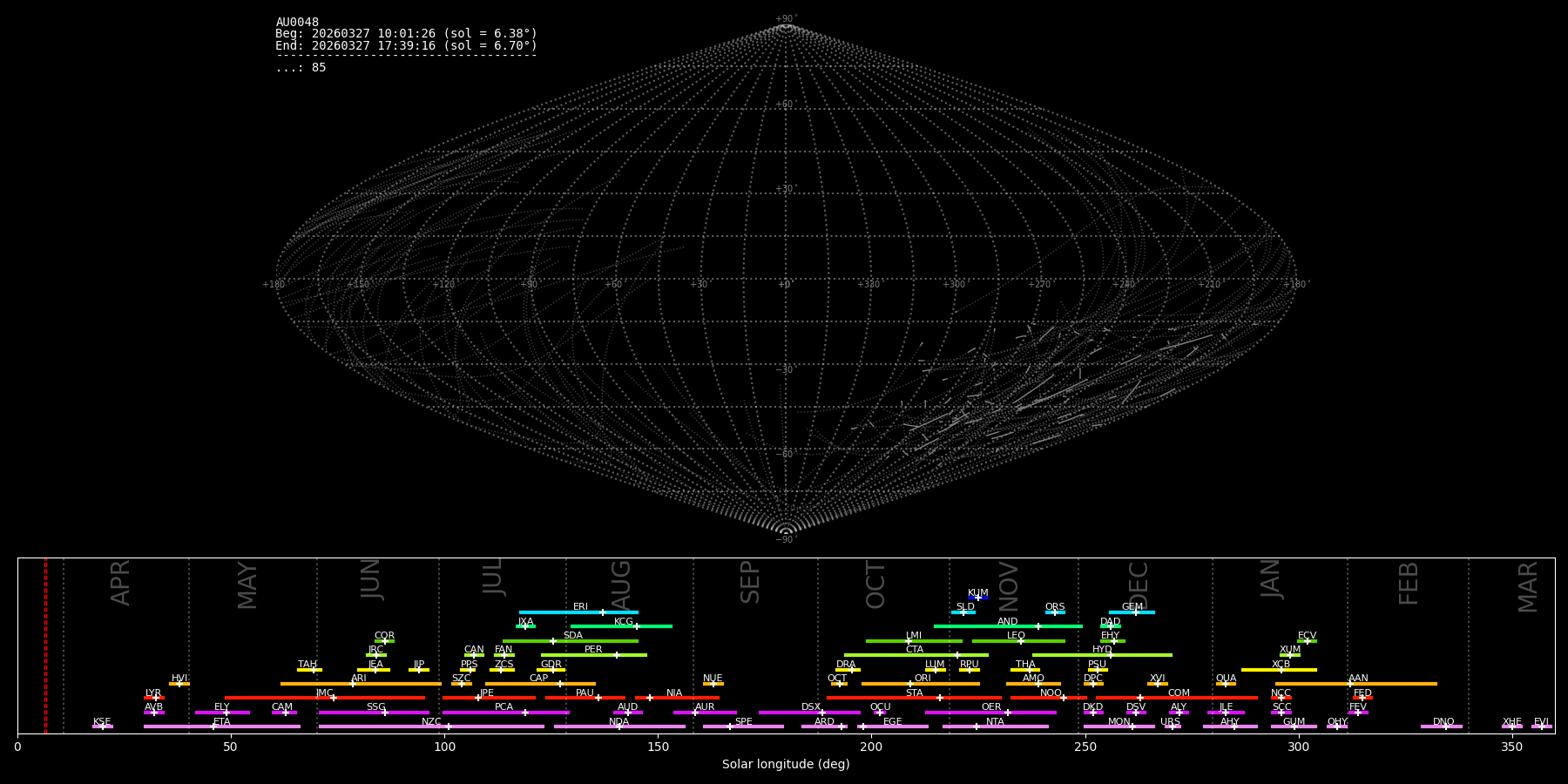Click the KCG shower label
Viewport: 1568px width, 784px height.
coord(624,622)
